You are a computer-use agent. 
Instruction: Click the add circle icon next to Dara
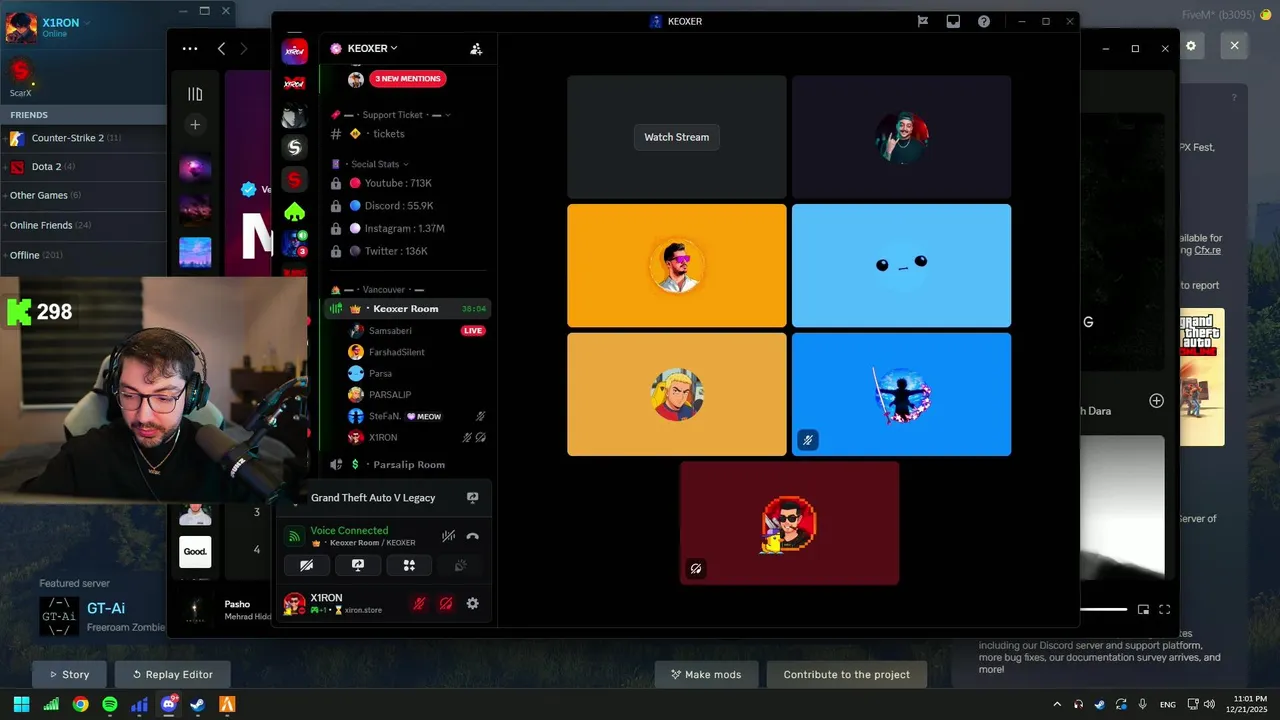point(1157,401)
